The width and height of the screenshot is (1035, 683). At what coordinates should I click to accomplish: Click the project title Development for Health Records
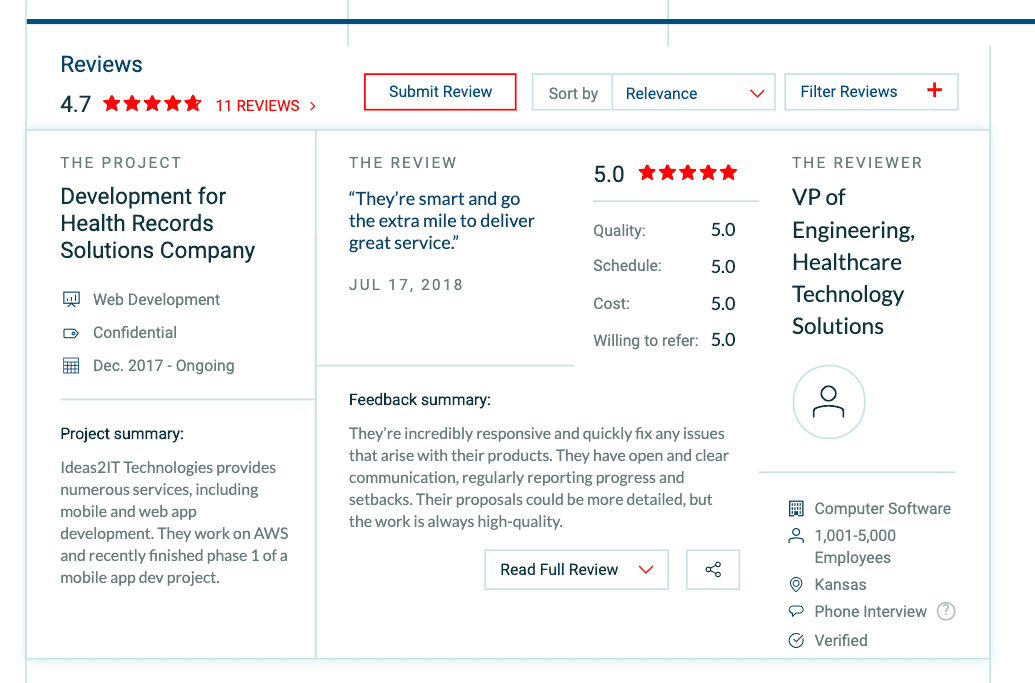158,223
